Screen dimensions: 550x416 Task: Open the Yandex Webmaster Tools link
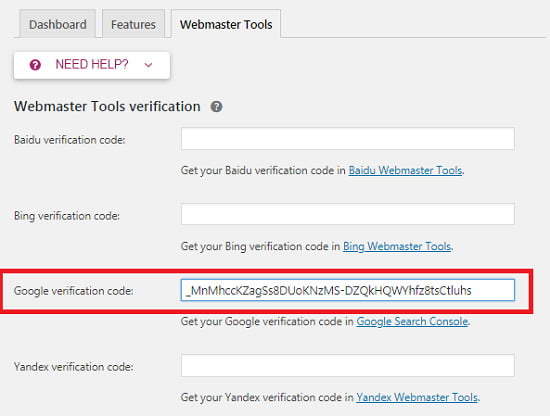point(417,397)
